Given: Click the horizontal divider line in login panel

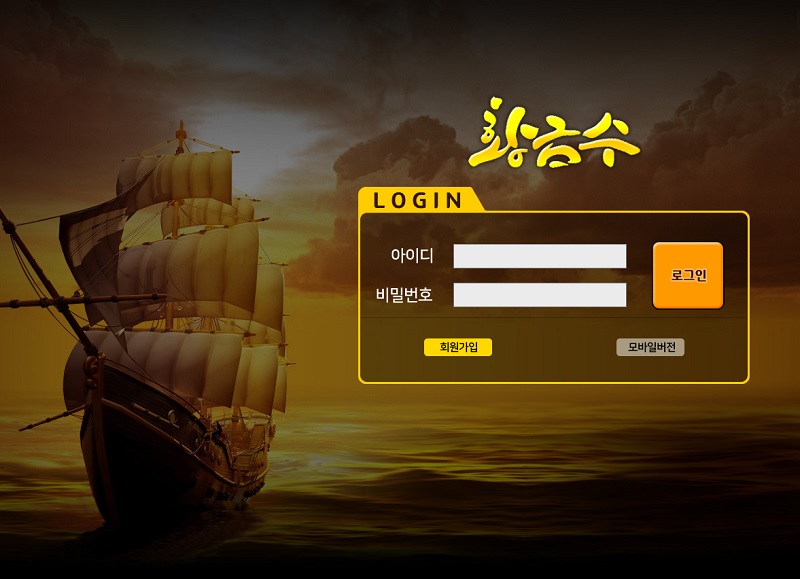Looking at the screenshot, I should pos(554,317).
